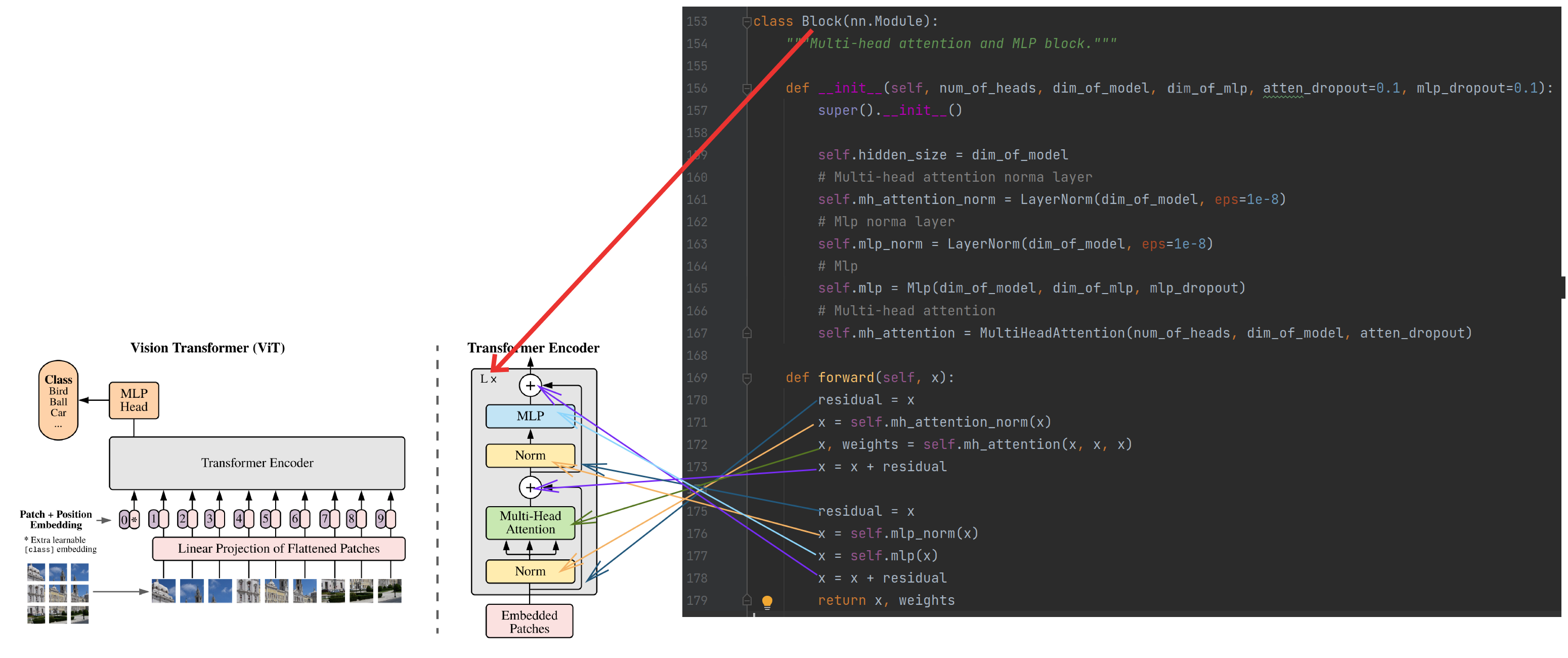Screen dimensions: 1568x658
Task: Collapse the forward method fold marker
Action: click(x=747, y=379)
